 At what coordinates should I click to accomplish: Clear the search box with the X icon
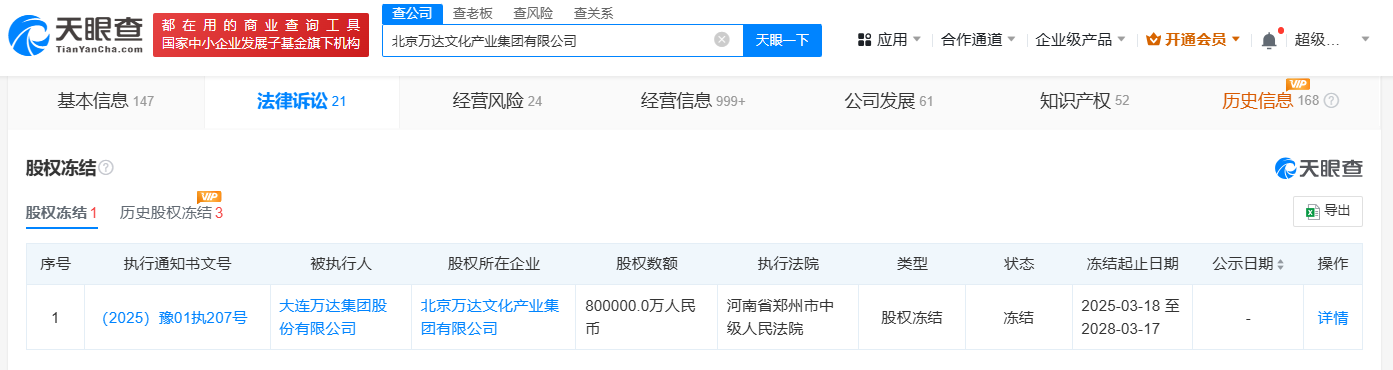coord(722,40)
